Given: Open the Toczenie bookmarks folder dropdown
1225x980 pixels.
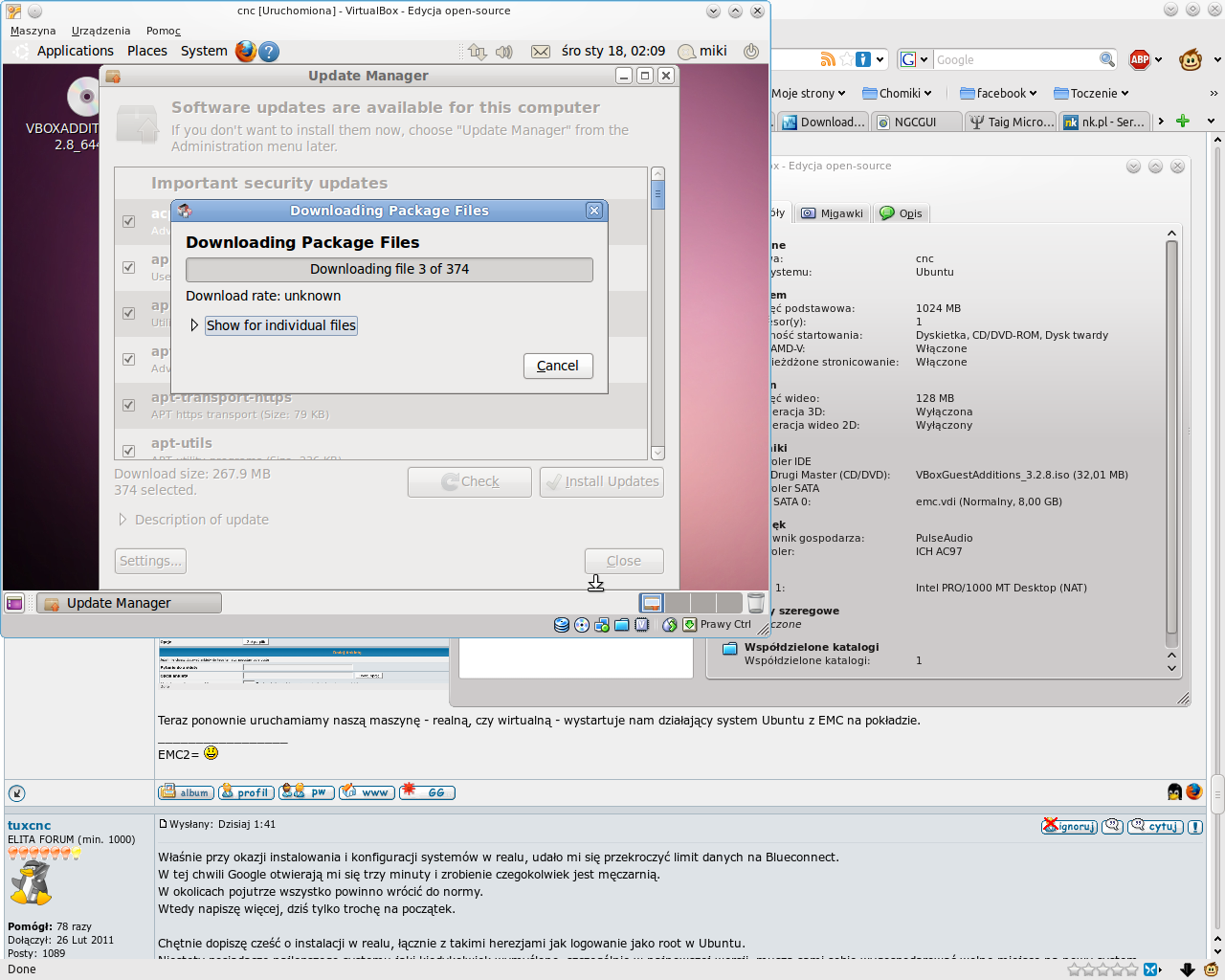Looking at the screenshot, I should pyautogui.click(x=1092, y=93).
